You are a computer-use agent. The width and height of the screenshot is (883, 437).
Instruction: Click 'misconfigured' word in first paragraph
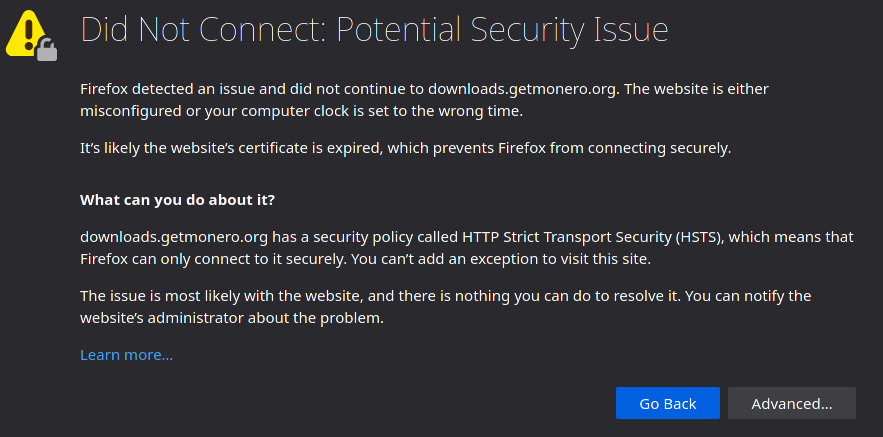[x=130, y=111]
